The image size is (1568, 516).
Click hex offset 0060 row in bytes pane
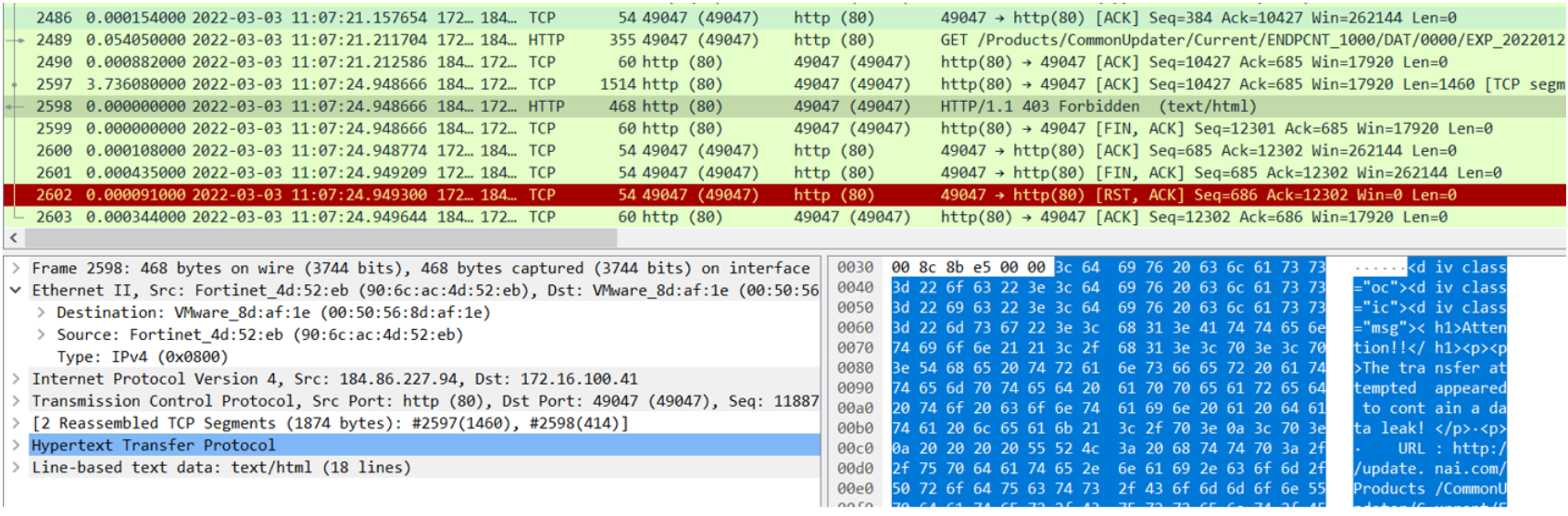click(x=855, y=328)
